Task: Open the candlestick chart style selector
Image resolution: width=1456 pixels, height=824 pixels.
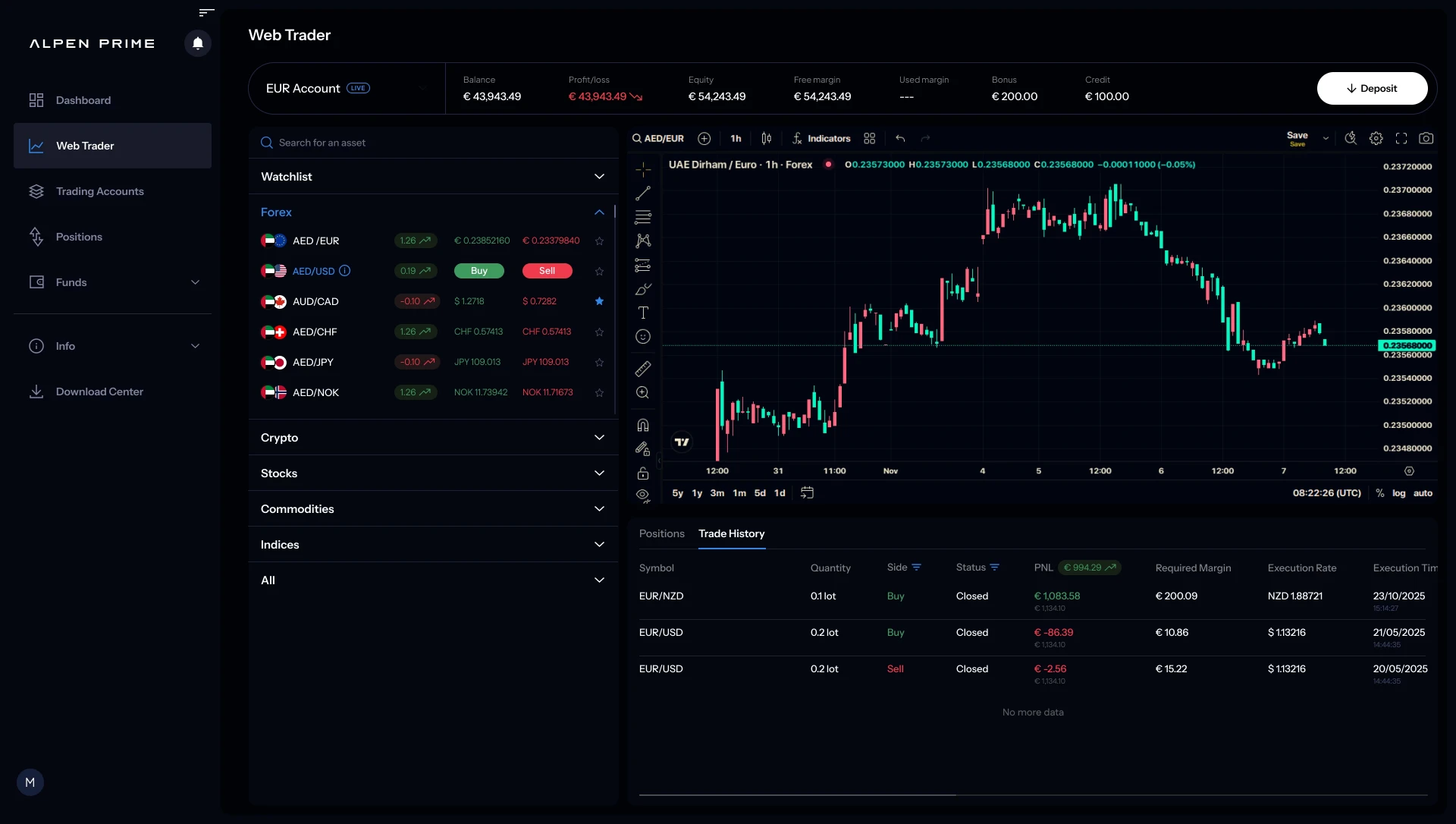Action: pos(767,139)
